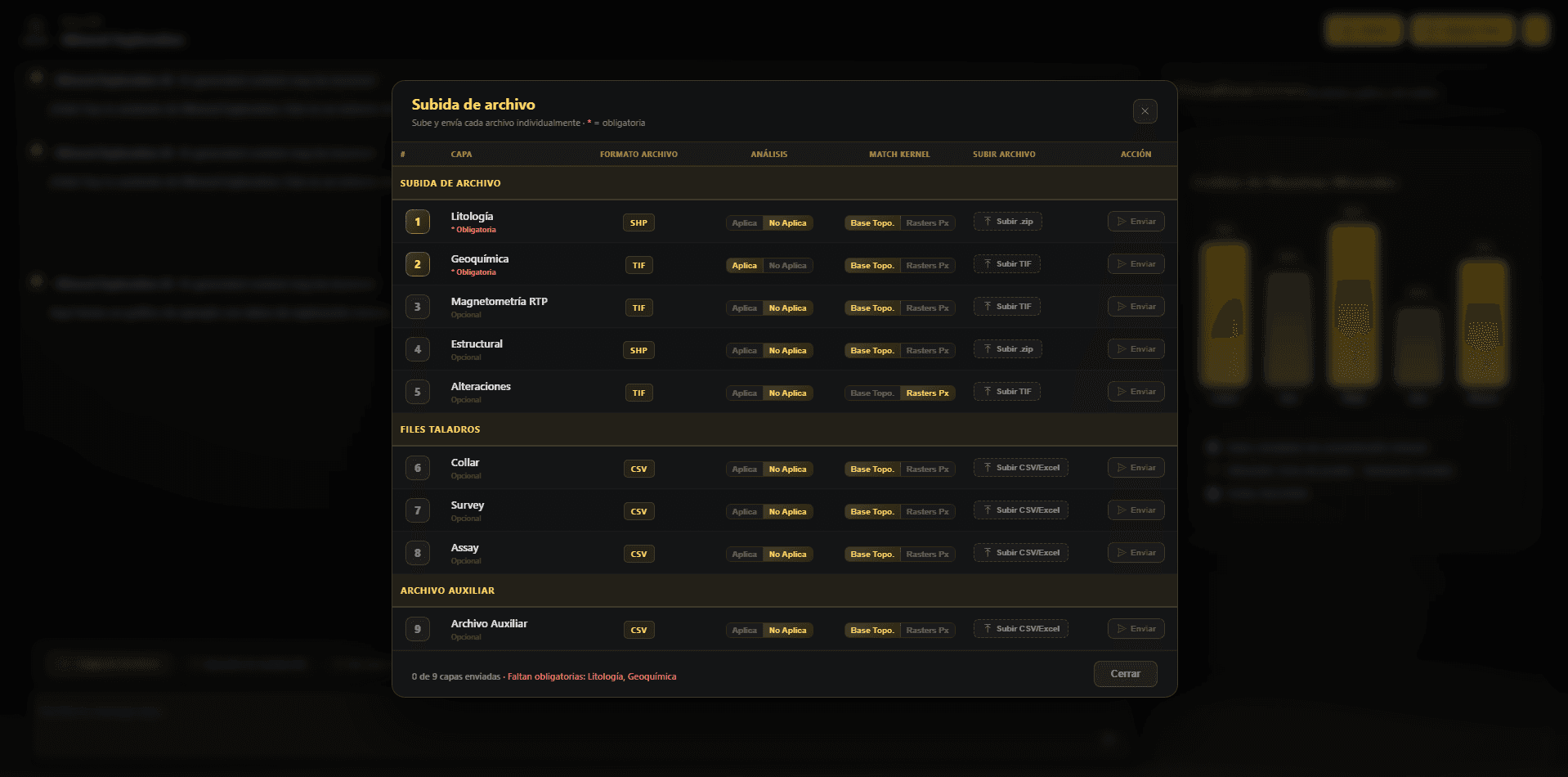Viewport: 1568px width, 777px height.
Task: Set Litología analysis to Aplica
Action: pos(744,222)
